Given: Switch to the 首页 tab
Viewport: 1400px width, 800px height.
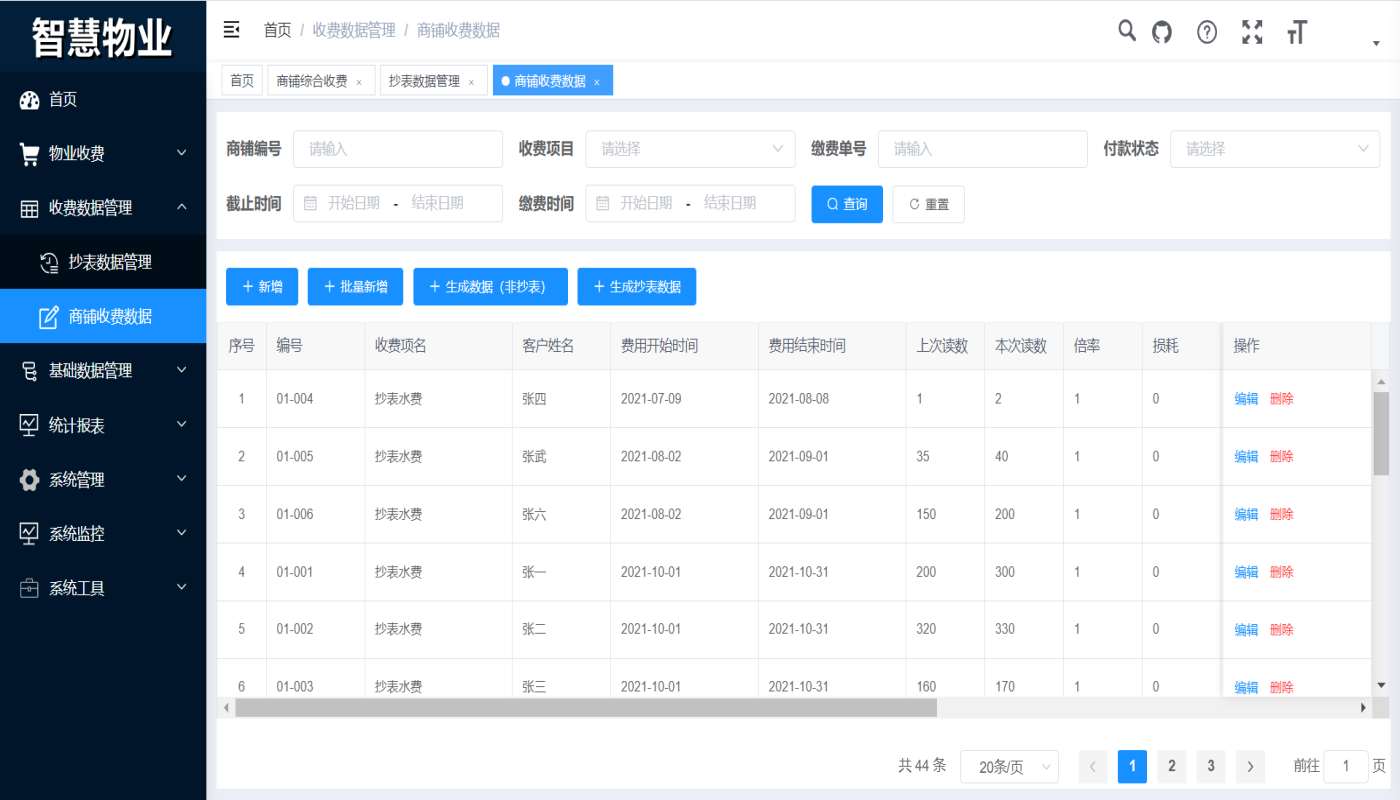Looking at the screenshot, I should 242,81.
